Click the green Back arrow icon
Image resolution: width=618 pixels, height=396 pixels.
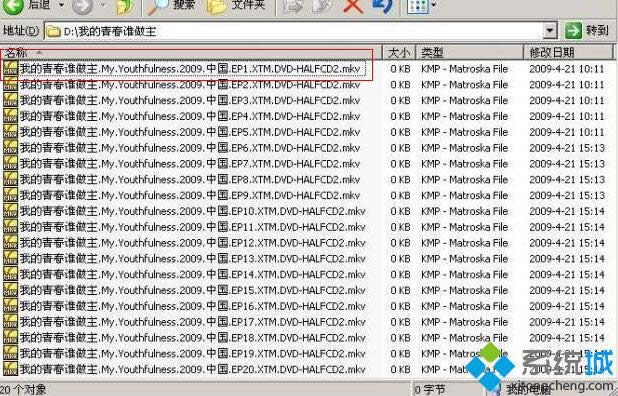coord(12,6)
